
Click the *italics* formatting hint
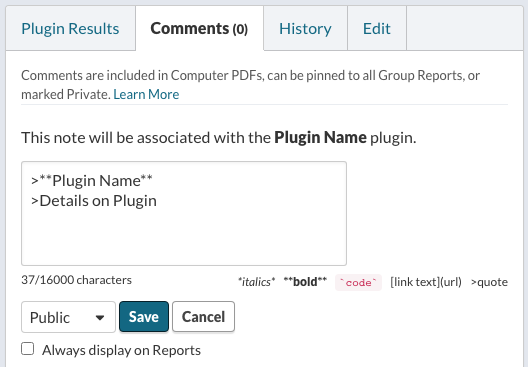point(256,282)
